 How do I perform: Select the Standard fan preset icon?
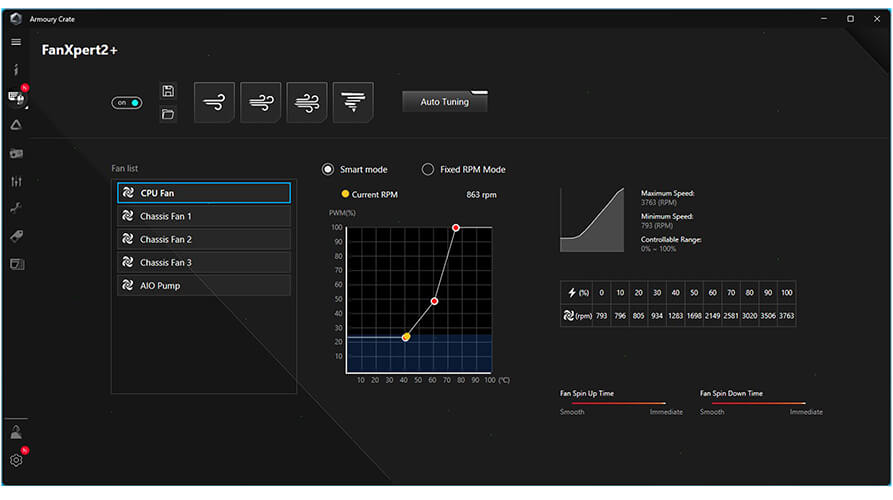point(260,102)
